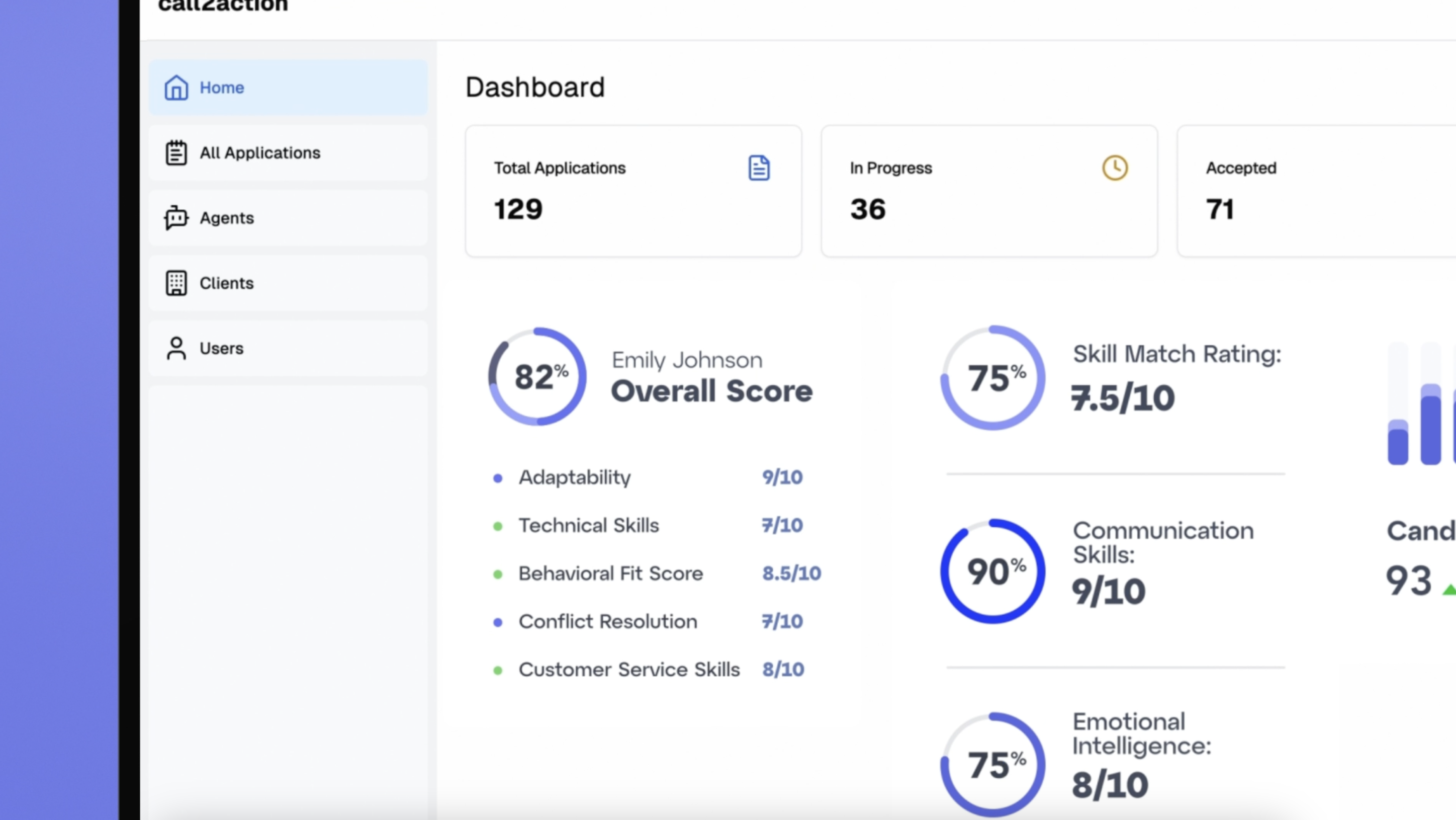Click the Total Applications document icon
1456x820 pixels.
tap(759, 168)
